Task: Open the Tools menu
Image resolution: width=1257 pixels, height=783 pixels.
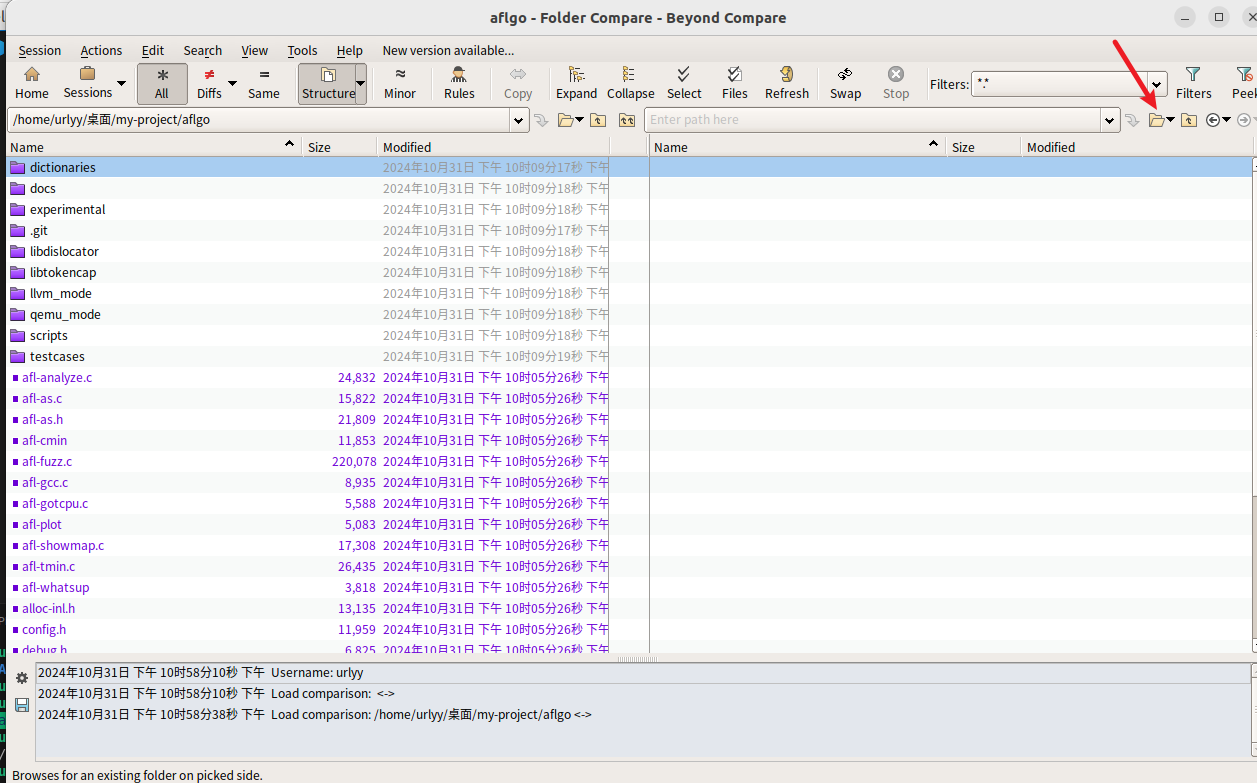Action: 302,50
